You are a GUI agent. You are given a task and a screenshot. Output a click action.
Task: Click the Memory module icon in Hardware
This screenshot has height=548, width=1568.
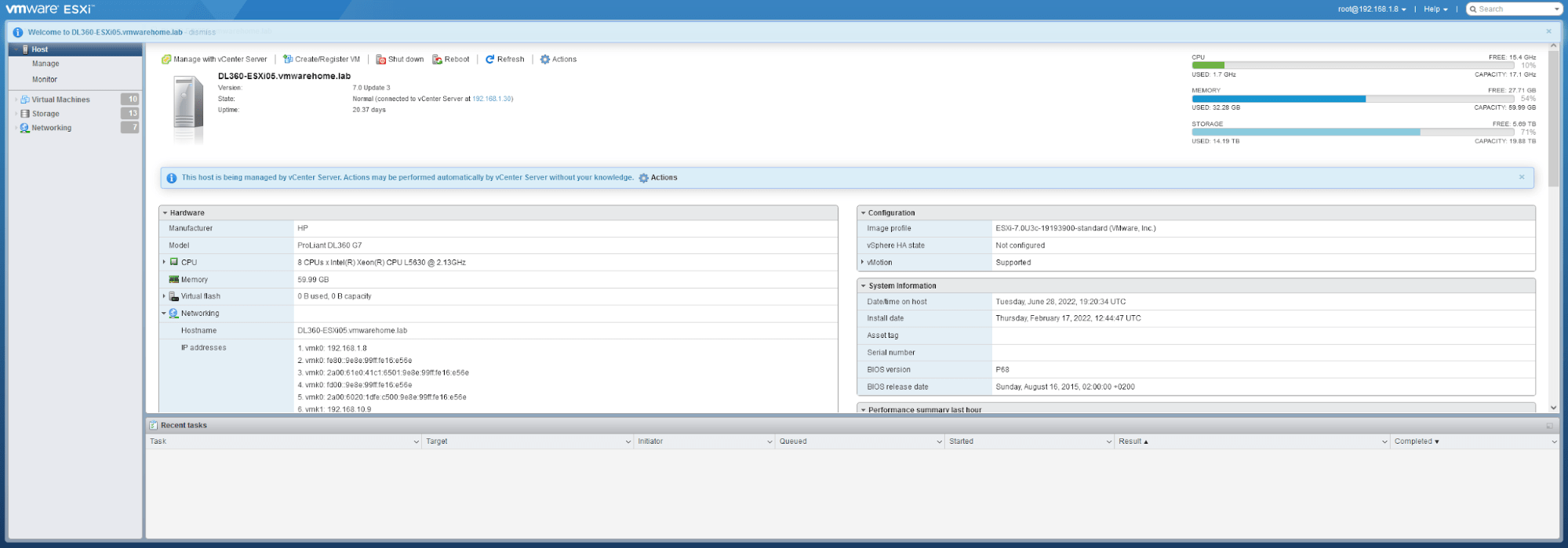(174, 279)
